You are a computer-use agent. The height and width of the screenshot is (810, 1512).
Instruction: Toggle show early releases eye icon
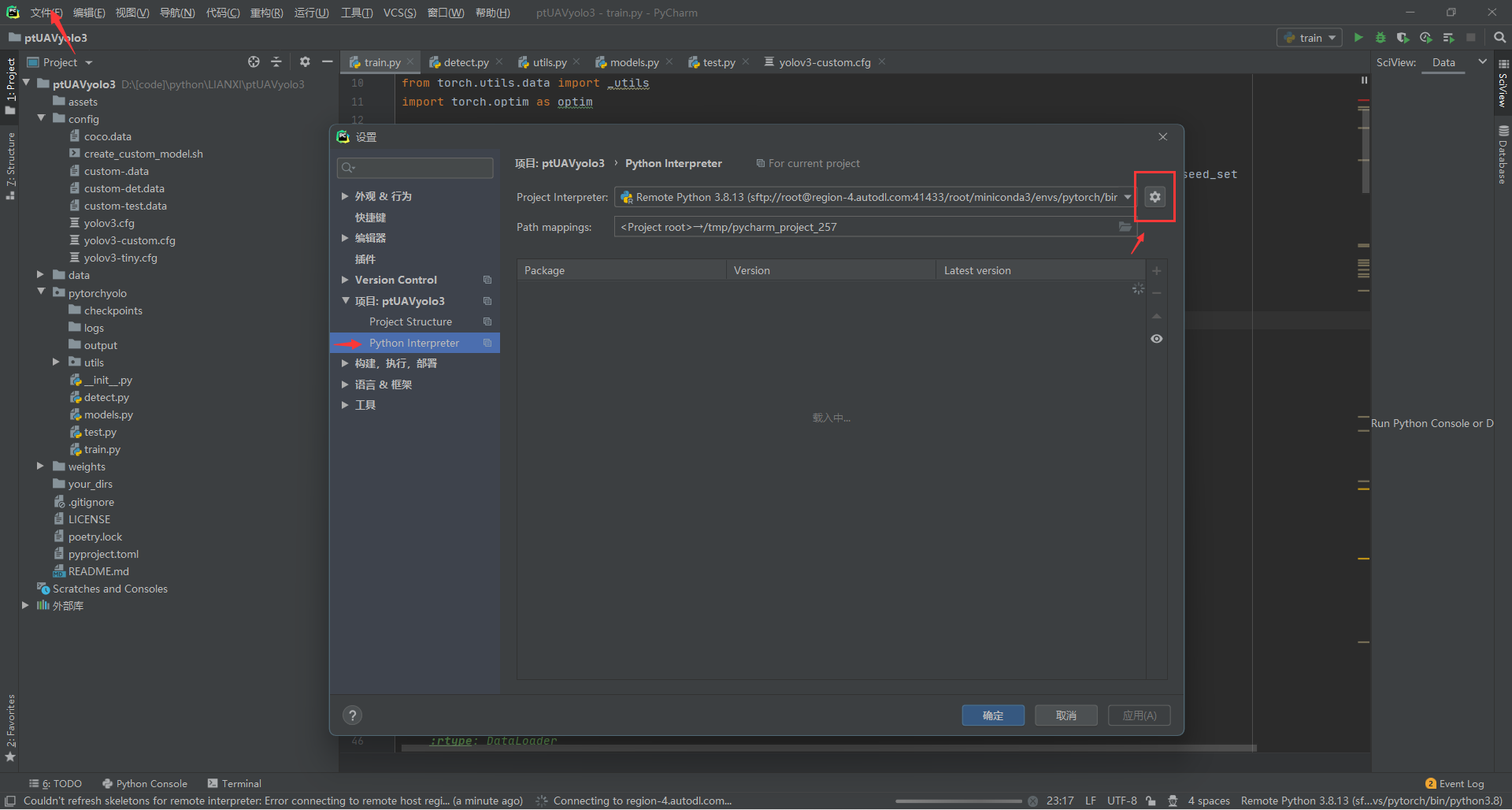(1157, 339)
